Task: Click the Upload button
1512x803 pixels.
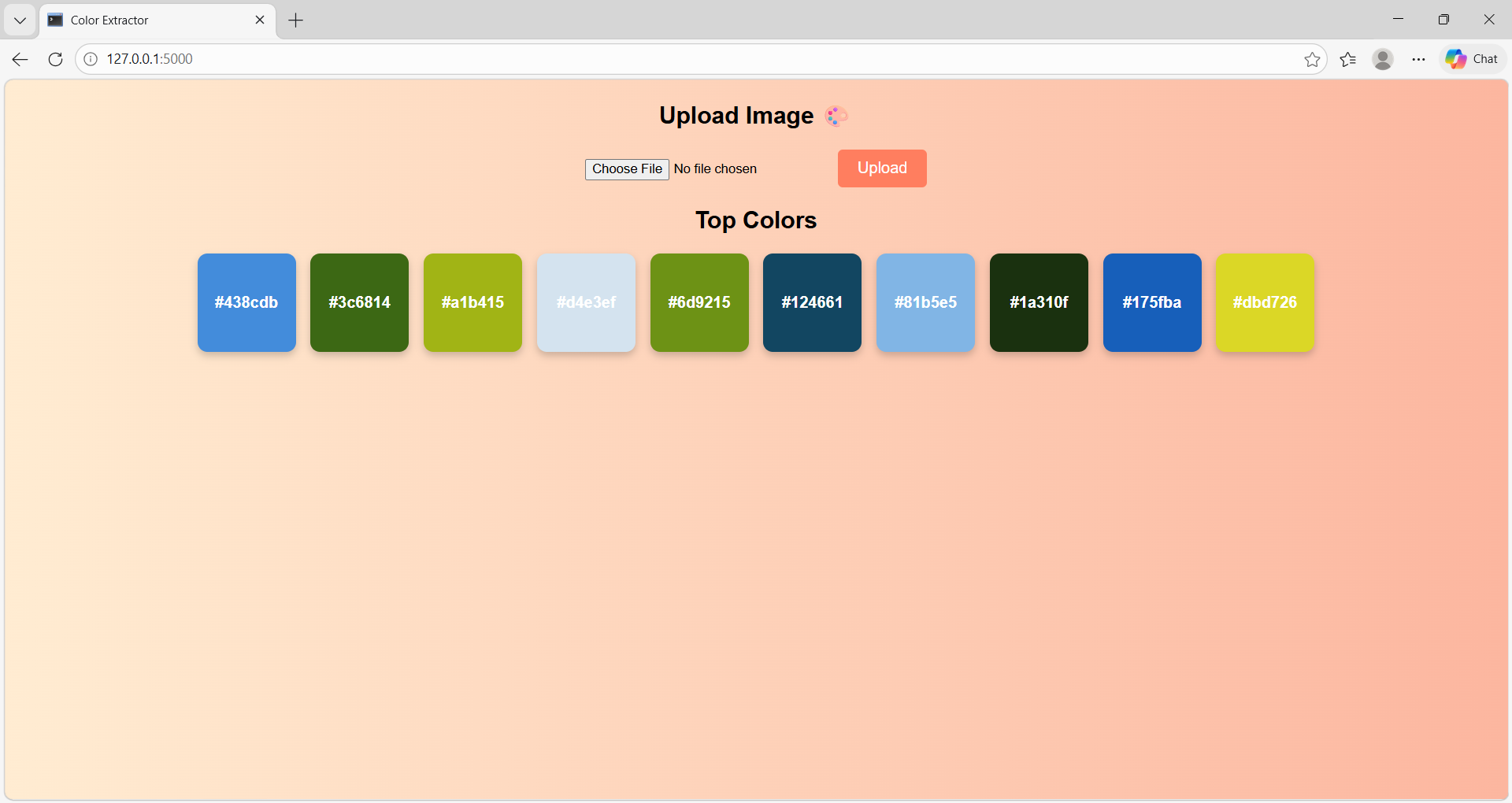Action: tap(881, 168)
